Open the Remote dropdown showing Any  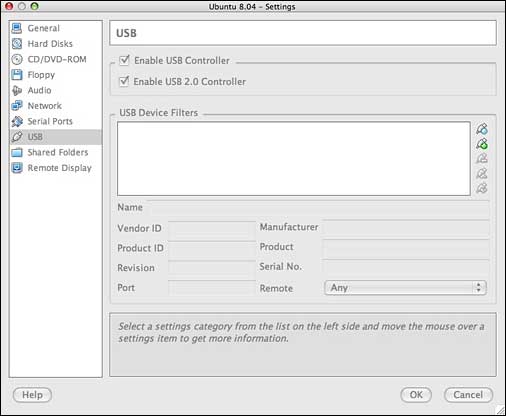tap(405, 288)
